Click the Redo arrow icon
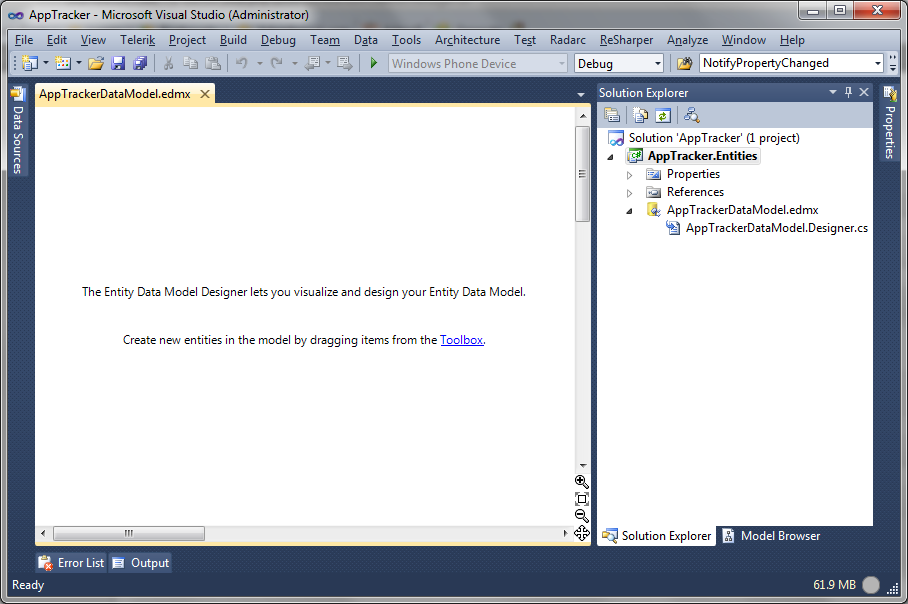The width and height of the screenshot is (908, 604). tap(277, 63)
